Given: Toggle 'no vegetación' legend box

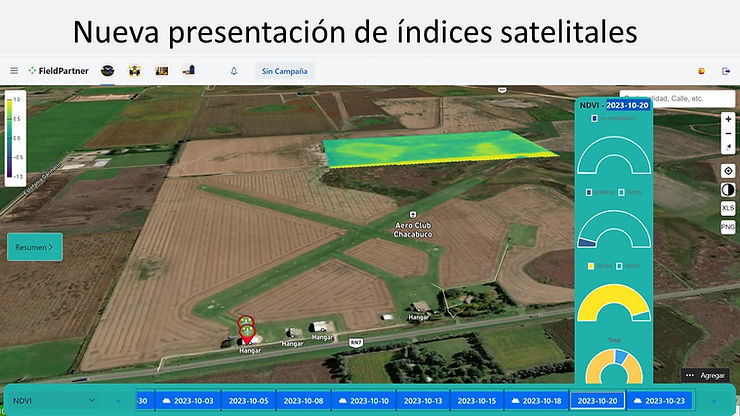Looking at the screenshot, I should tap(594, 118).
